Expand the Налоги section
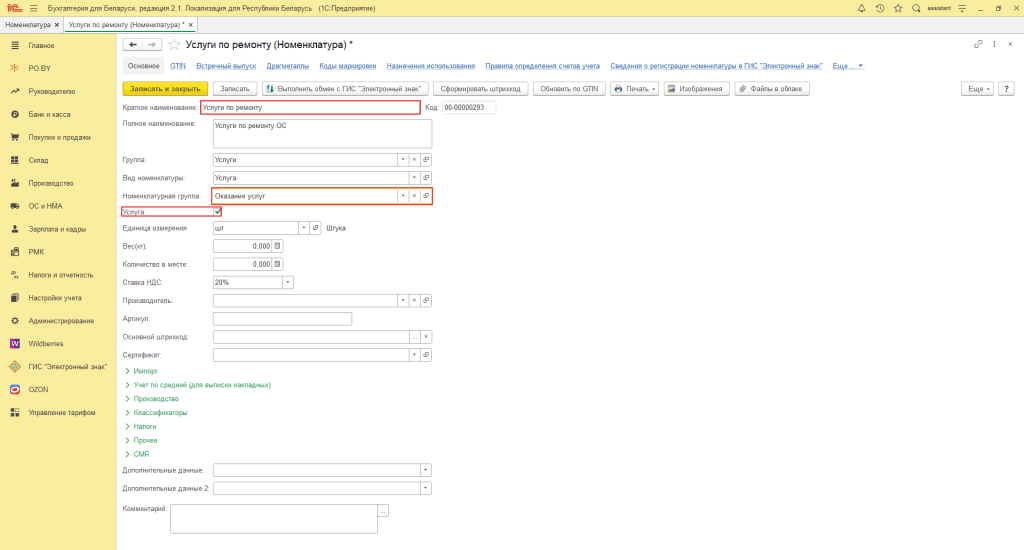Viewport: 1024px width, 550px height. coord(145,426)
